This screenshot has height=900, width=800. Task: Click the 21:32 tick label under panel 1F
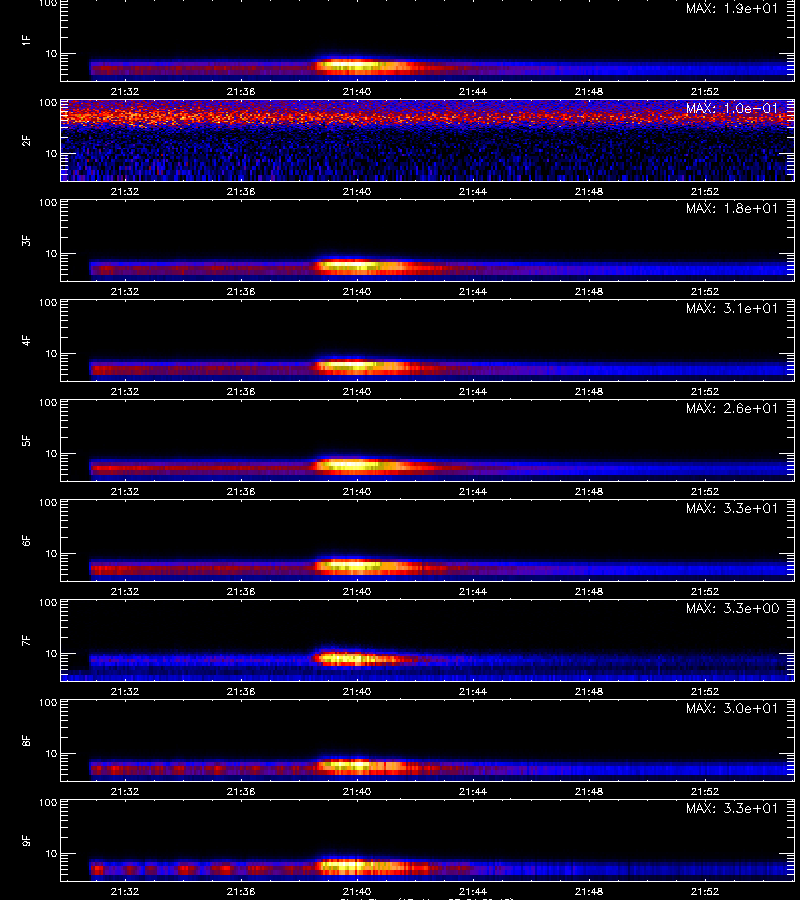(125, 91)
